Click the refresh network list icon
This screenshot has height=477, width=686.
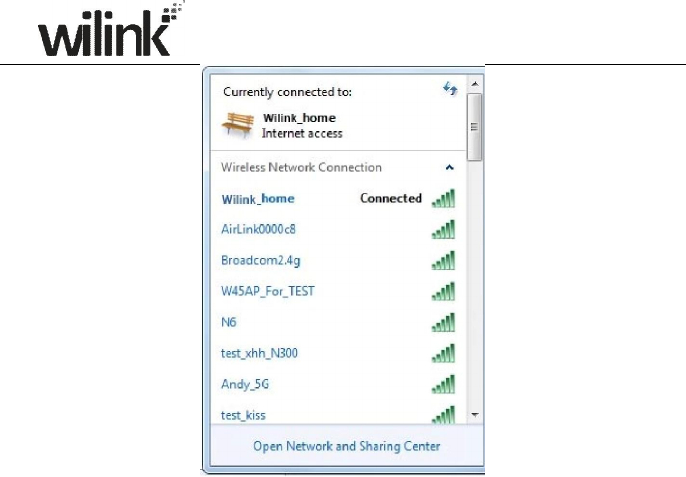tap(450, 89)
